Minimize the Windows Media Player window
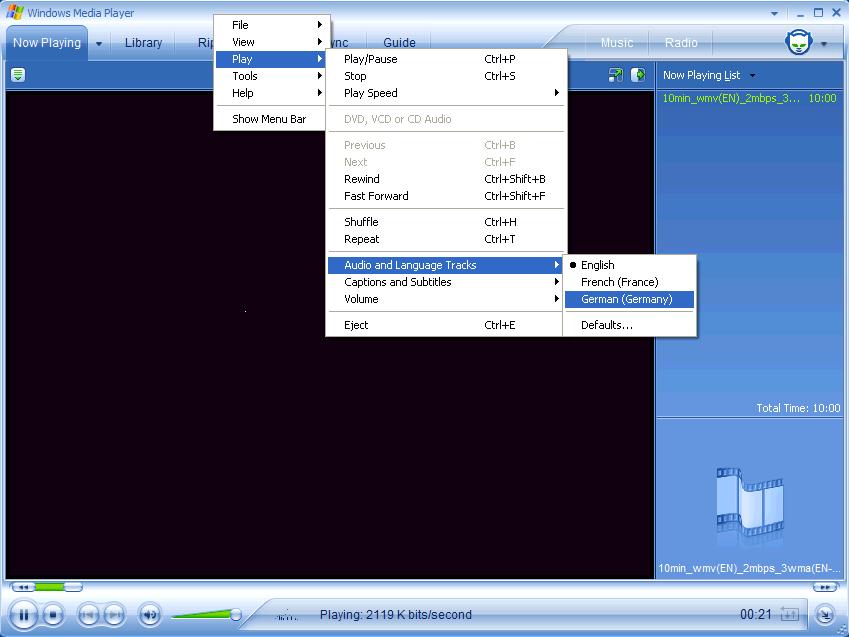The width and height of the screenshot is (849, 637). tap(800, 13)
